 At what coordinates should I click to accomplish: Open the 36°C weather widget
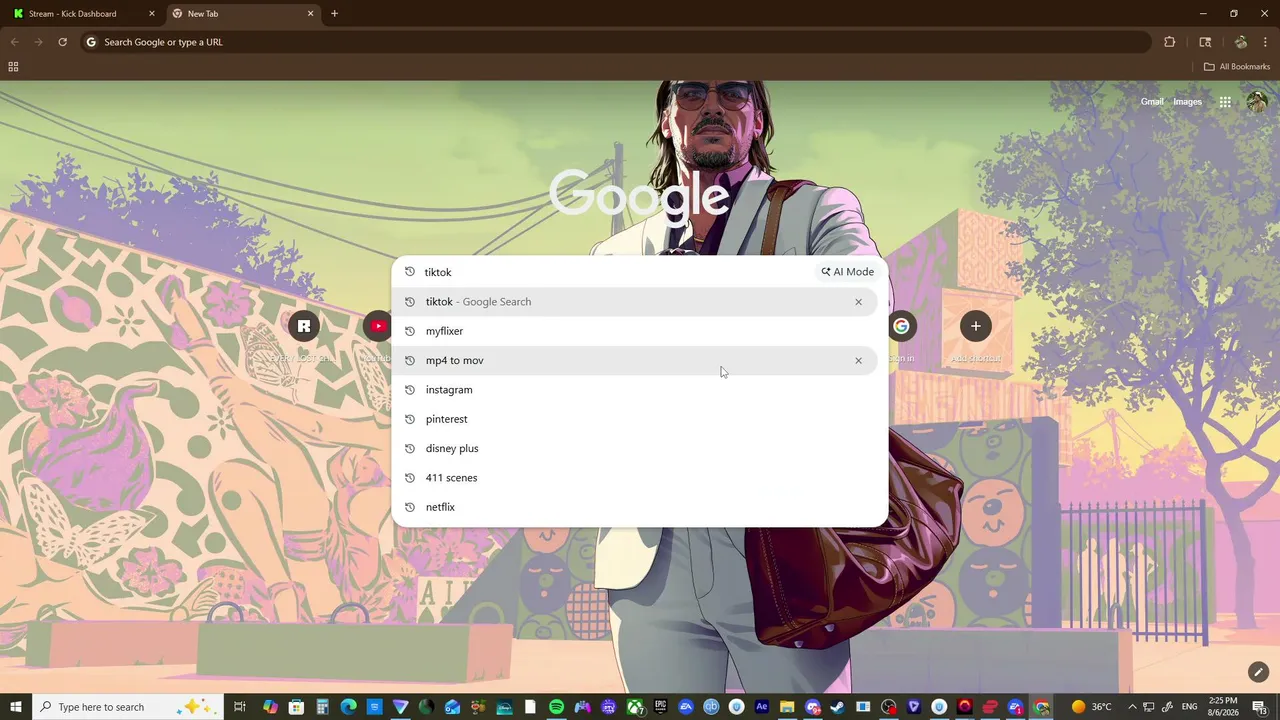pos(1091,707)
